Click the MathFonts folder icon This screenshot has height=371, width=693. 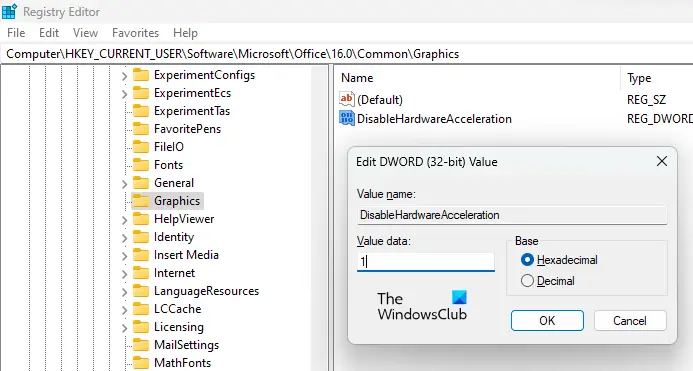point(141,363)
